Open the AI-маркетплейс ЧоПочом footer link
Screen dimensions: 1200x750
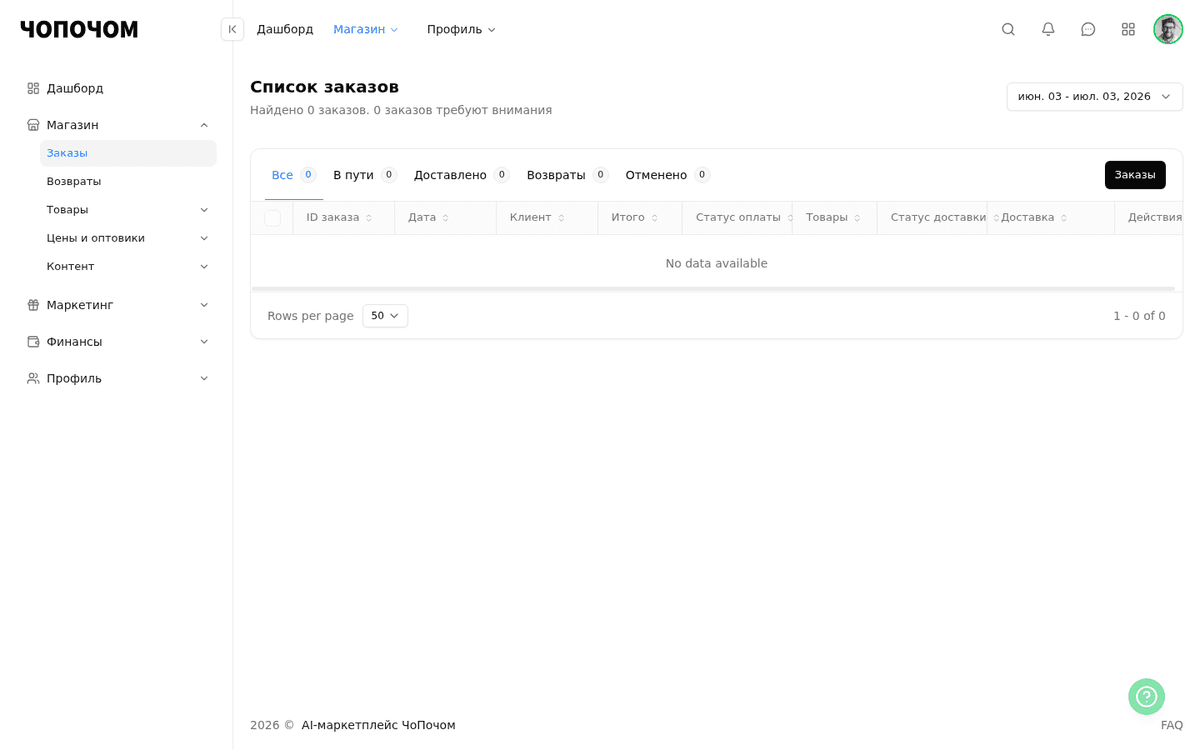[378, 725]
